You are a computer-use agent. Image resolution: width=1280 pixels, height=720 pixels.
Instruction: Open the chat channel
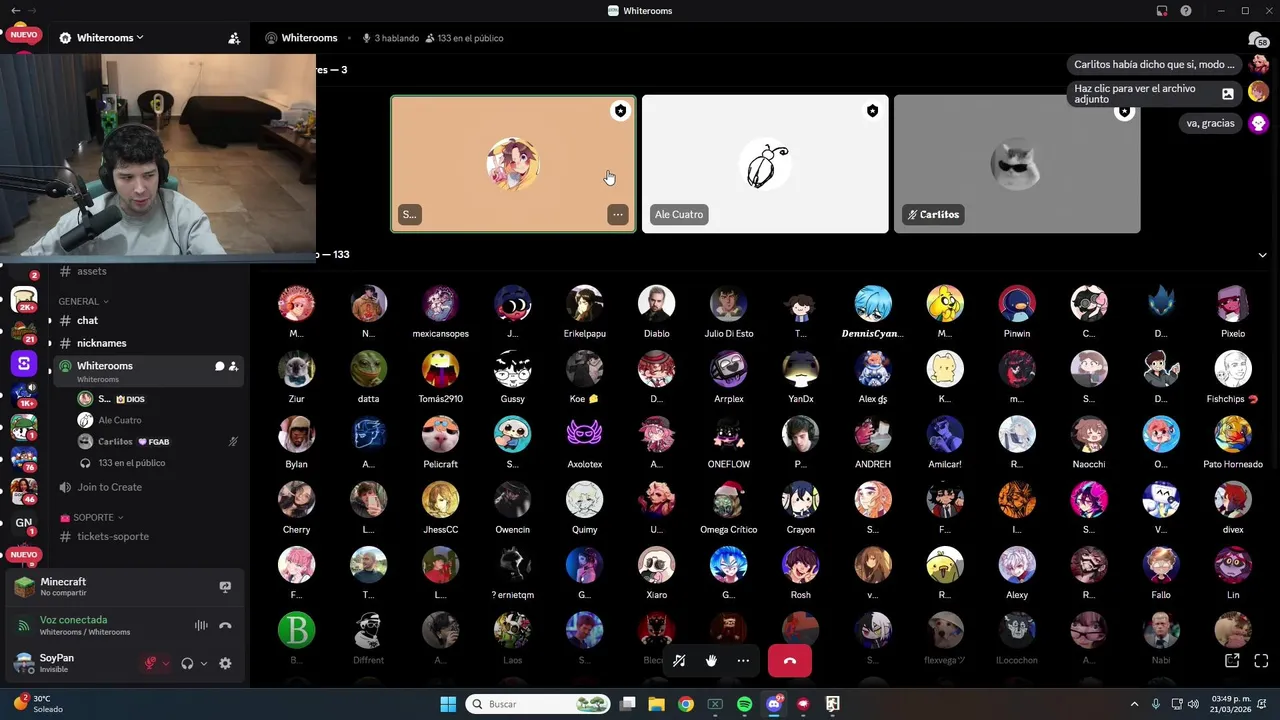point(150,320)
